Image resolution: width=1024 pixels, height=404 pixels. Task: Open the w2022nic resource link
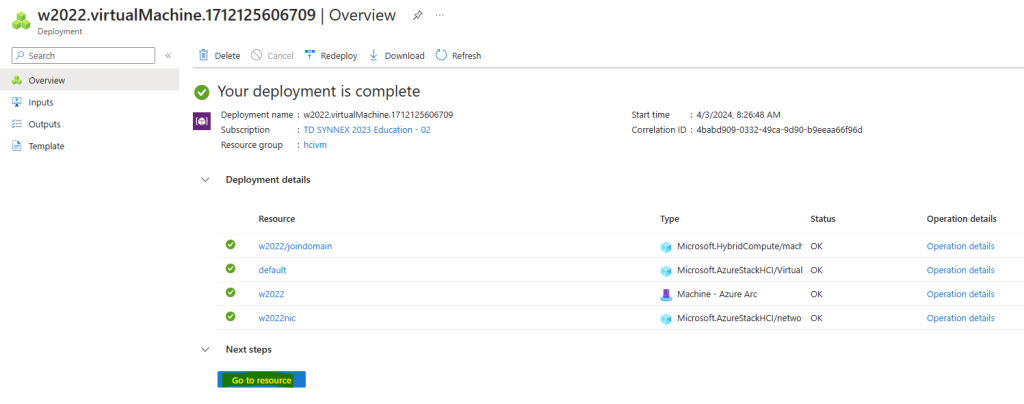277,318
